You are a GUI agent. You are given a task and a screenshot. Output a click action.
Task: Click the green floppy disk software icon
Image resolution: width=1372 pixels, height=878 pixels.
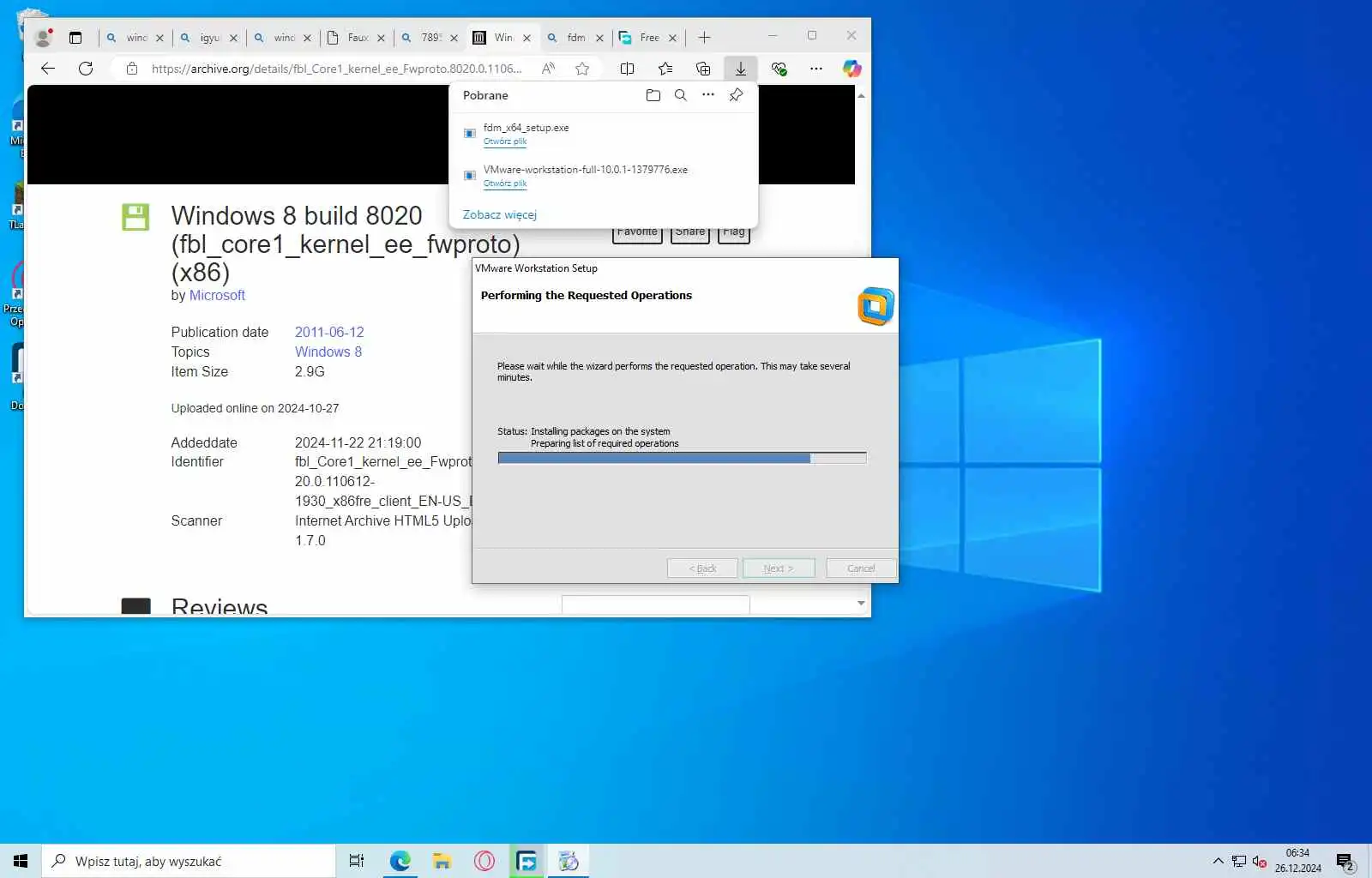click(135, 217)
